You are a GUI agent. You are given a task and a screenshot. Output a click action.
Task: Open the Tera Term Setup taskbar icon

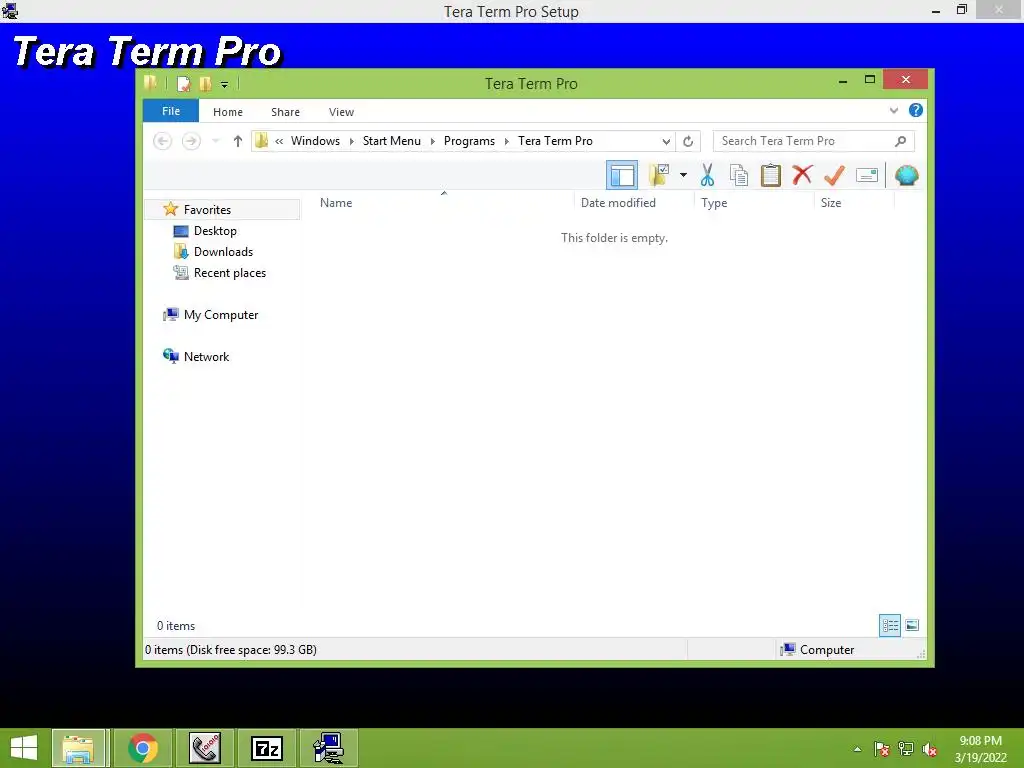(328, 748)
